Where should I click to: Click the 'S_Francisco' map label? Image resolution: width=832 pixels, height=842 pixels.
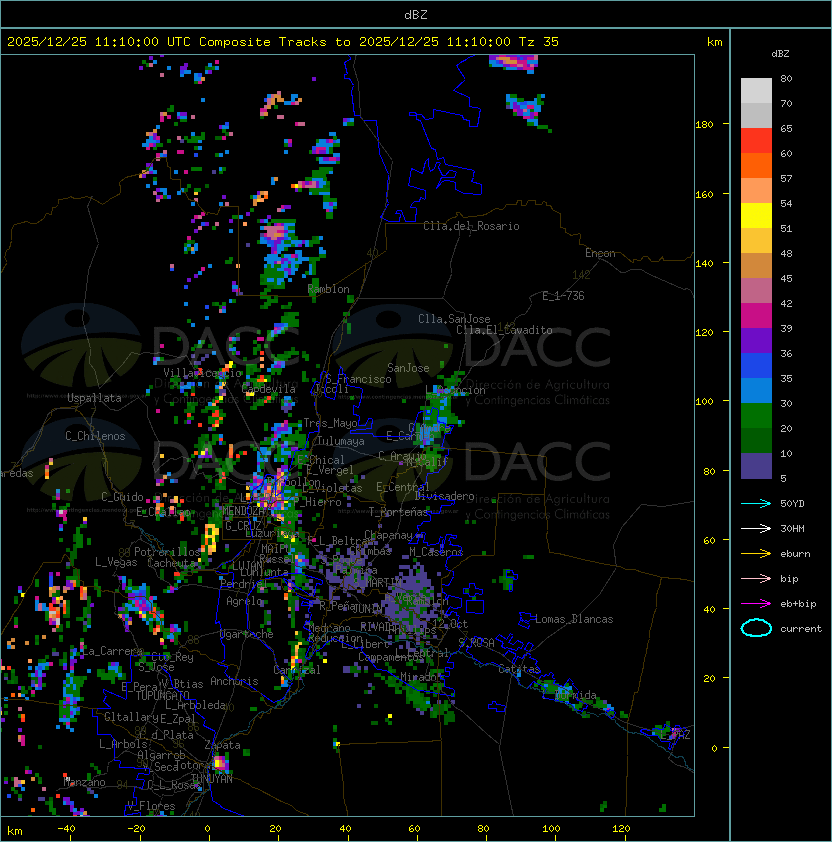(x=358, y=379)
